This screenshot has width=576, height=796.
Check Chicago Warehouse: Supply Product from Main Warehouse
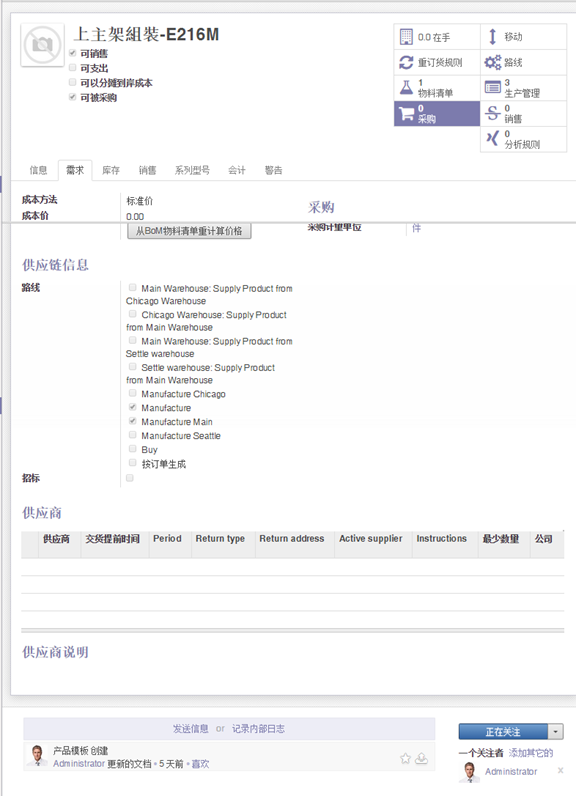pyautogui.click(x=132, y=314)
